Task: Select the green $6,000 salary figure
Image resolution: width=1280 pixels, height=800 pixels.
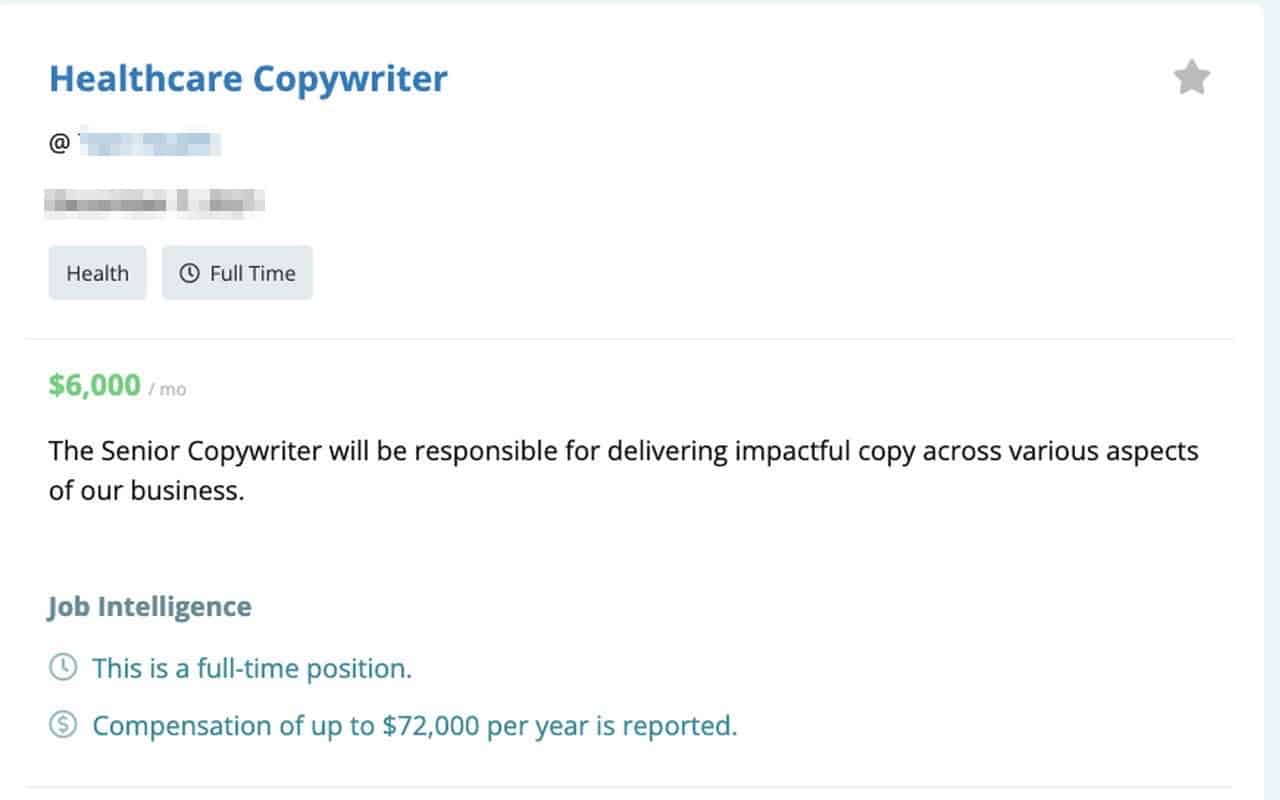Action: click(x=94, y=386)
